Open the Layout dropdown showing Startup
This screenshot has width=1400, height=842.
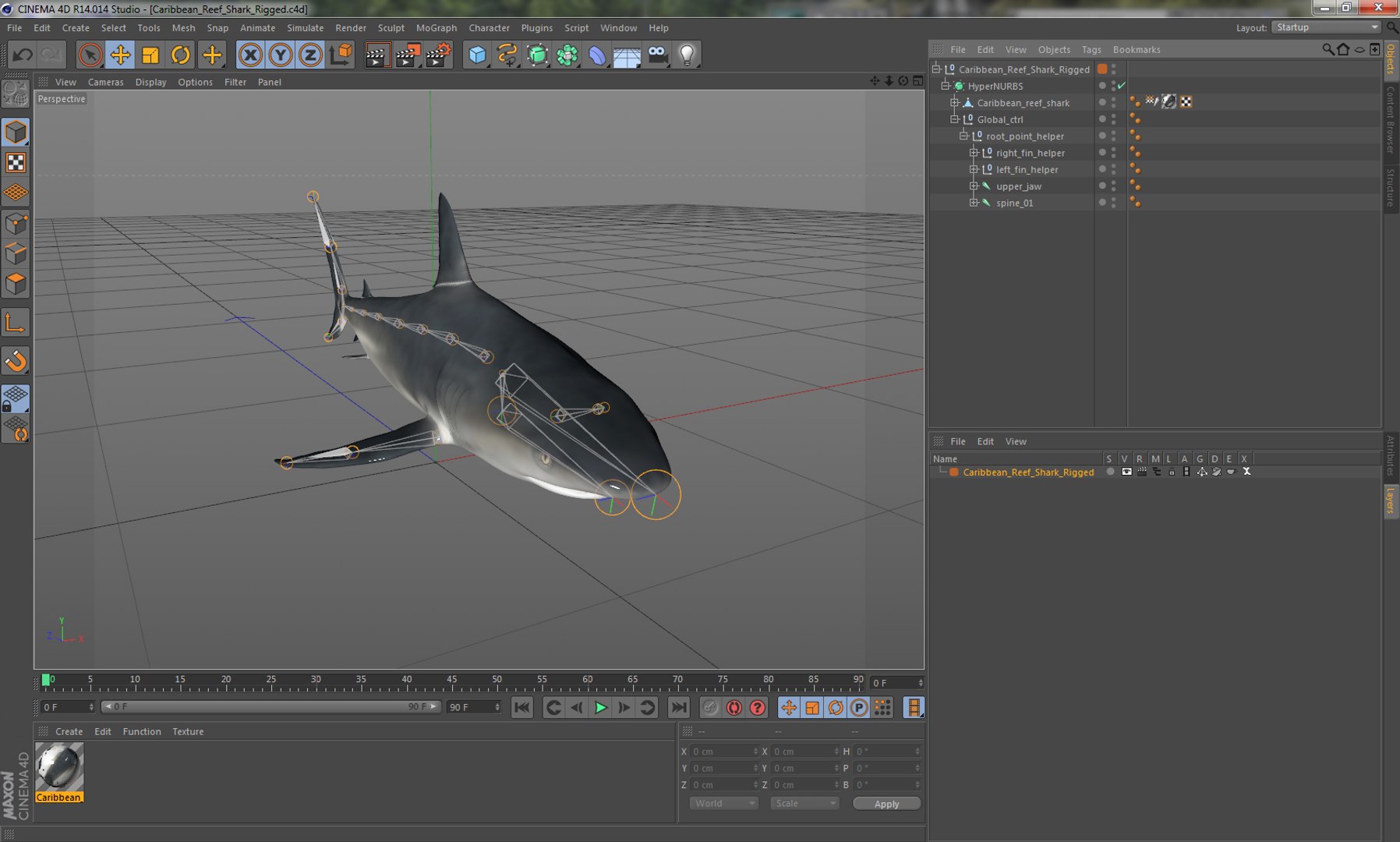[x=1327, y=27]
